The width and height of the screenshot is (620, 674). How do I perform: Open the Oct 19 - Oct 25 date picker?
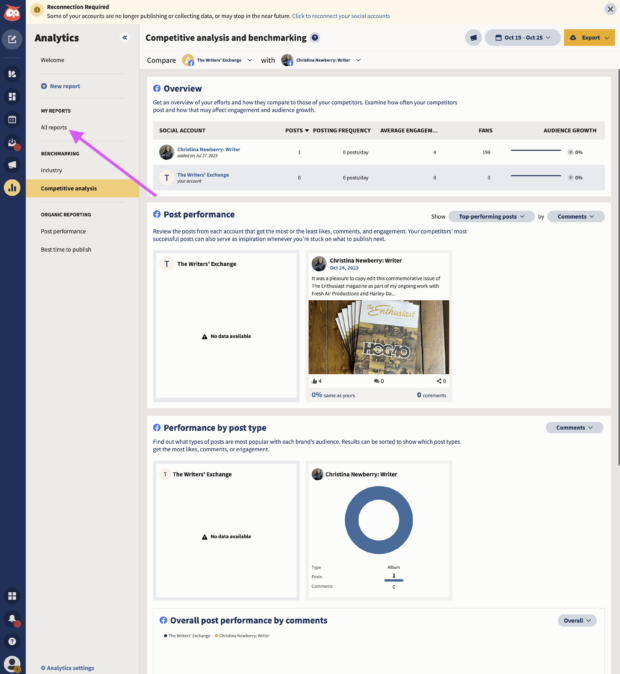pyautogui.click(x=522, y=38)
